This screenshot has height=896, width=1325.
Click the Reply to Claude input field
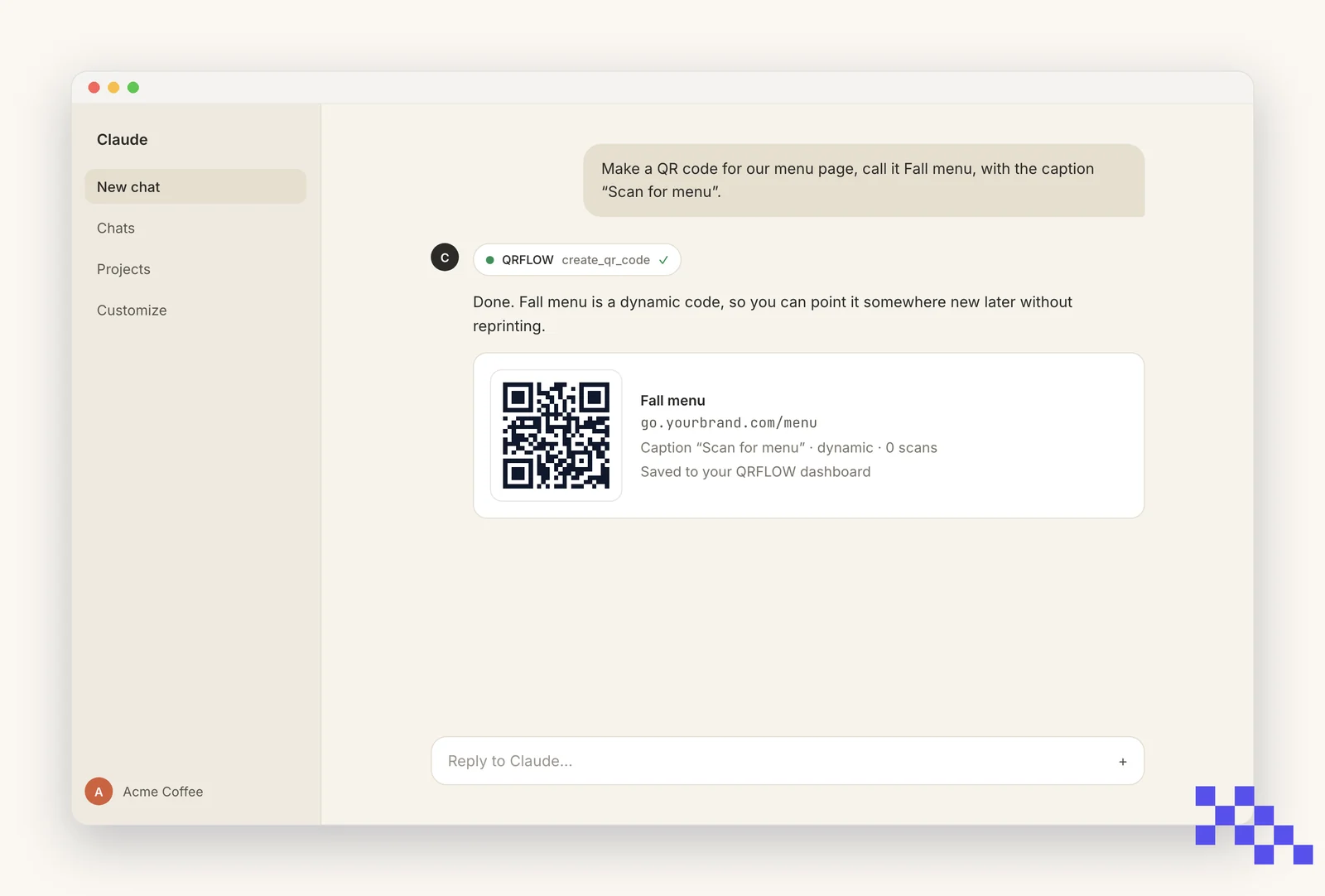point(788,761)
